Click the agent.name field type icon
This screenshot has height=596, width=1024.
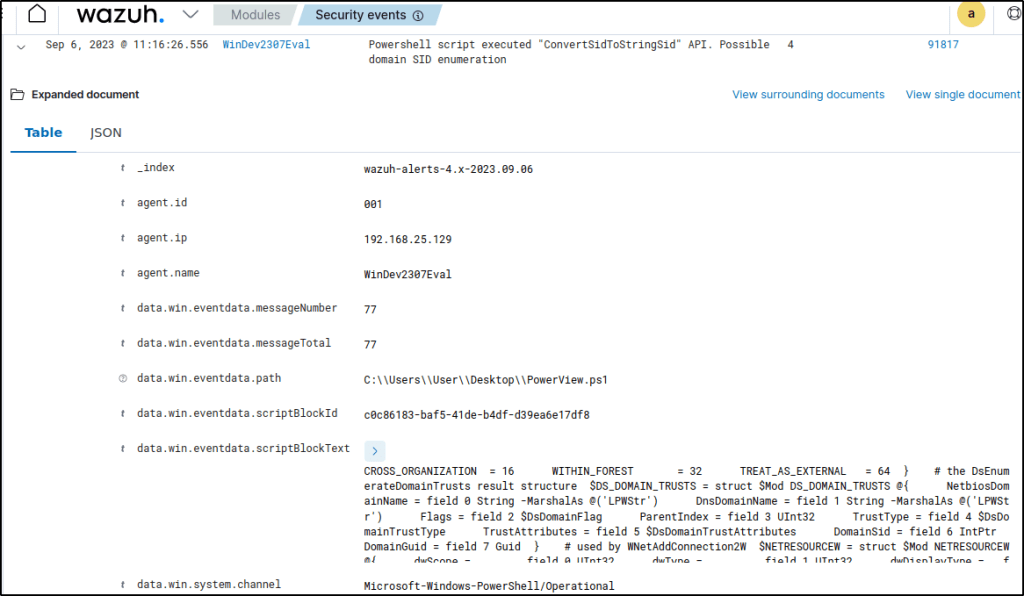point(123,274)
